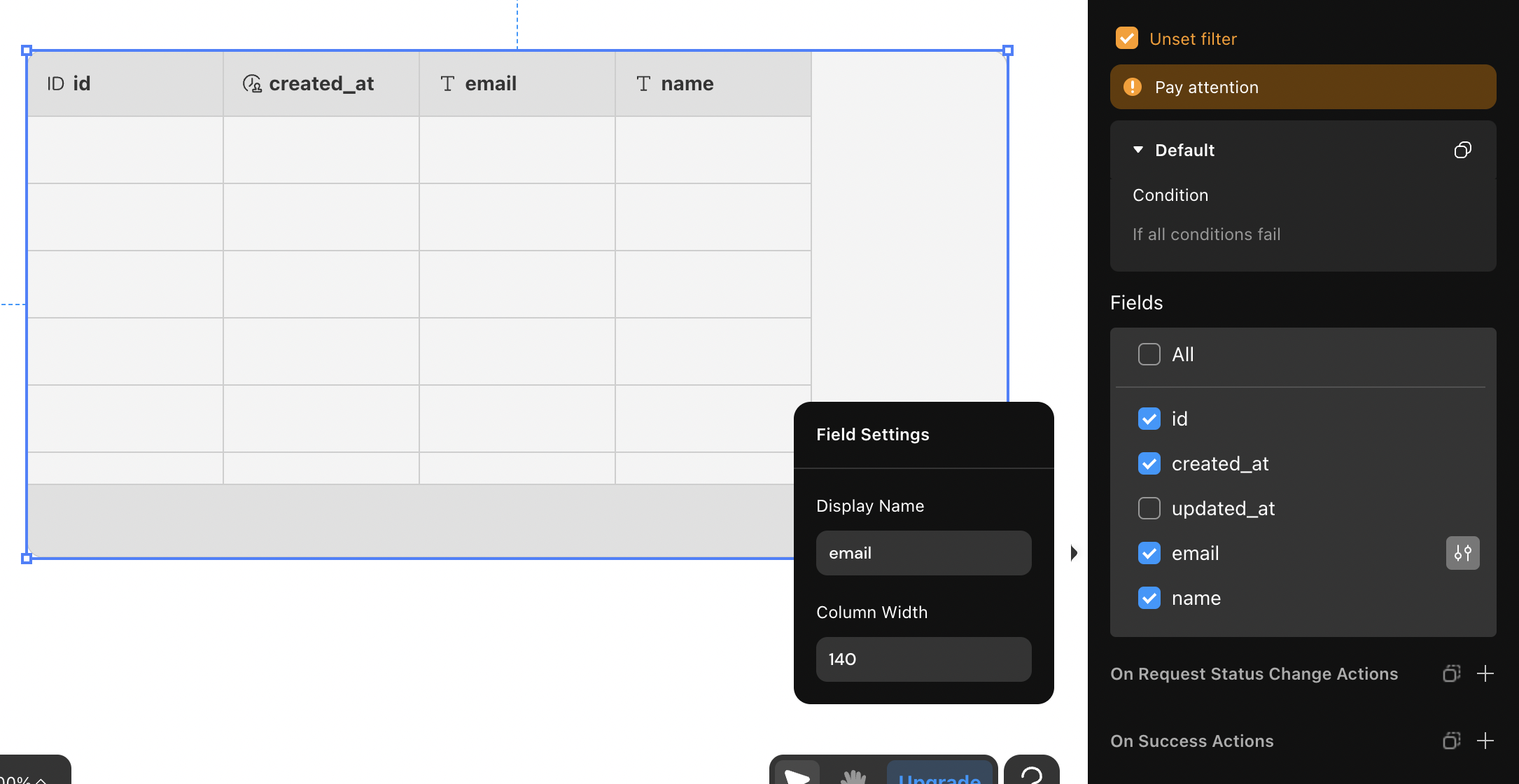Uncheck the email field checkbox
This screenshot has width=1519, height=784.
coord(1149,553)
